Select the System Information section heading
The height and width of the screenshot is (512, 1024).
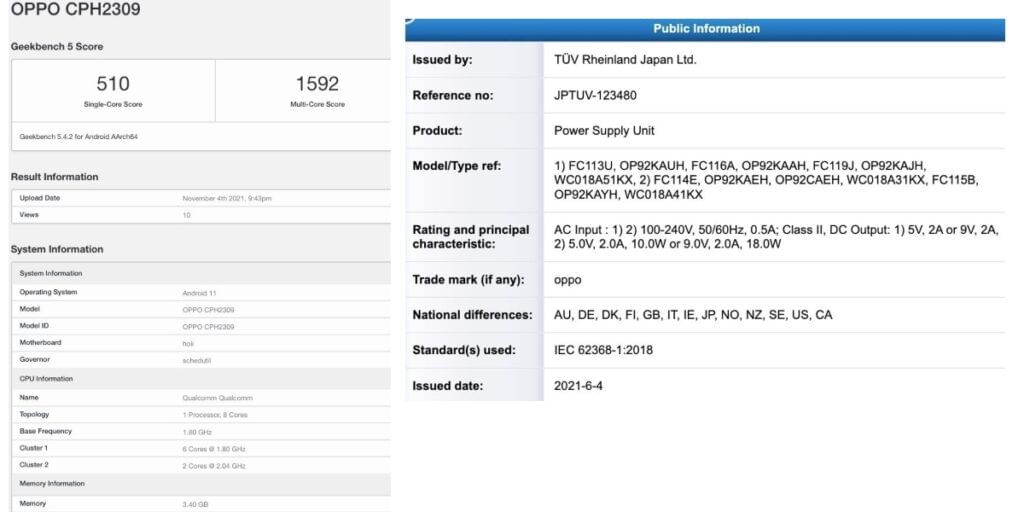(x=57, y=249)
